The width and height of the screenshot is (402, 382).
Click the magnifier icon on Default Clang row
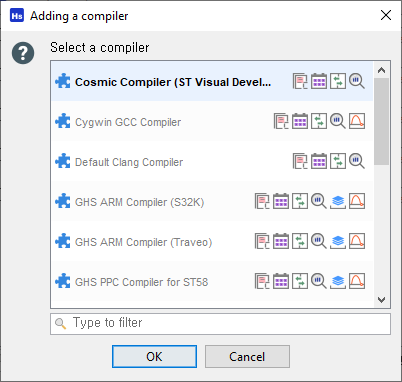pyautogui.click(x=357, y=161)
